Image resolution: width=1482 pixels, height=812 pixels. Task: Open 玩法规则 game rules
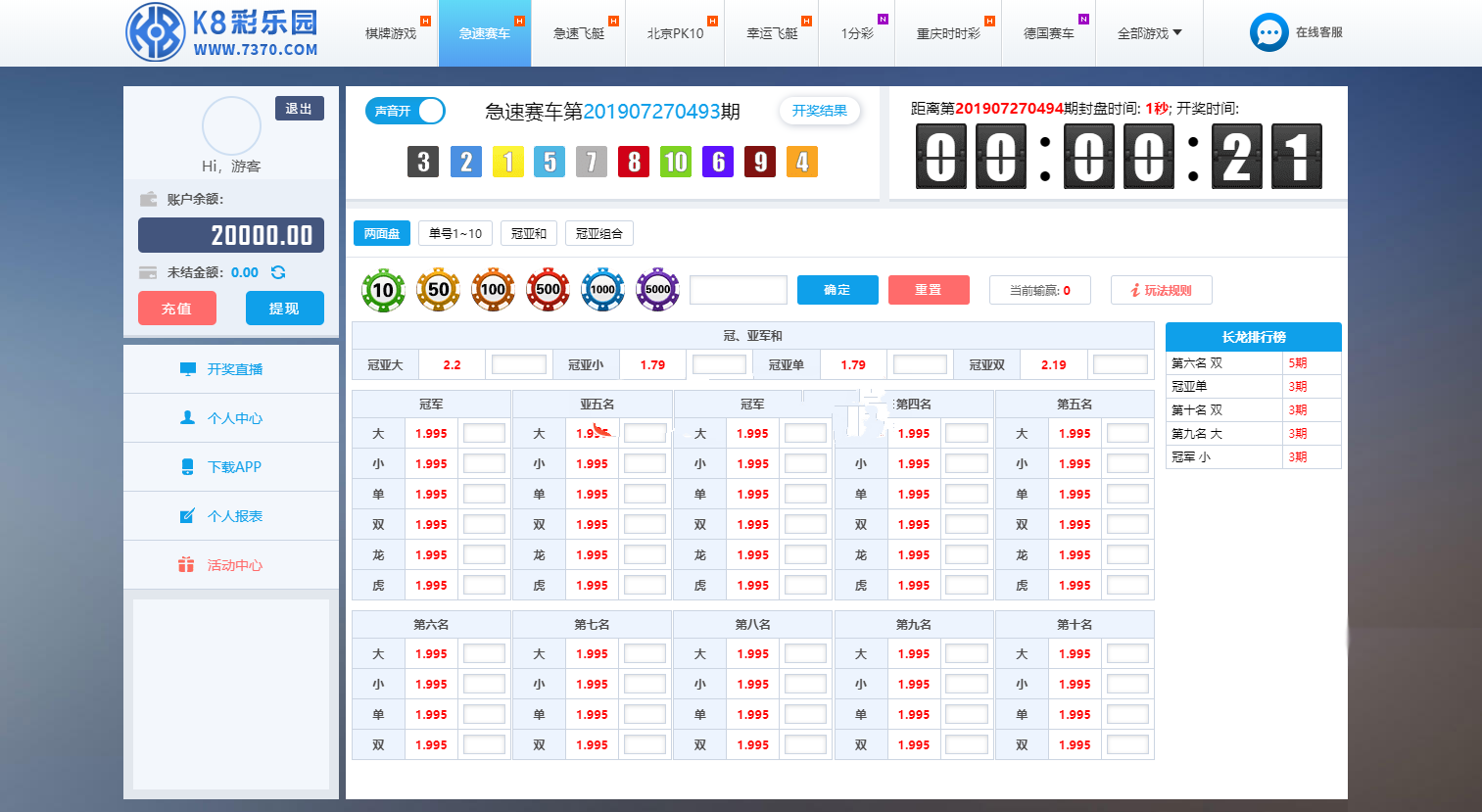[x=1161, y=290]
